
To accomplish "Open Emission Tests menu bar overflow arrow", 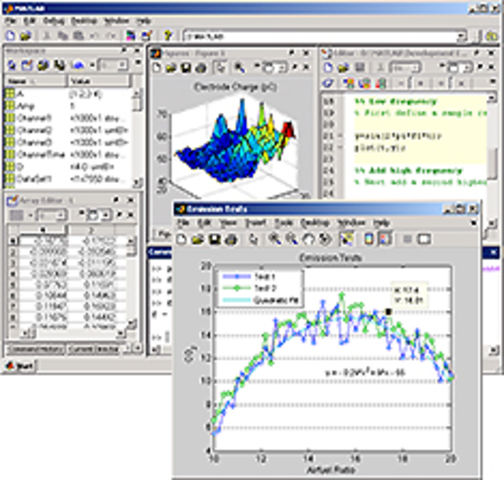I will 473,223.
